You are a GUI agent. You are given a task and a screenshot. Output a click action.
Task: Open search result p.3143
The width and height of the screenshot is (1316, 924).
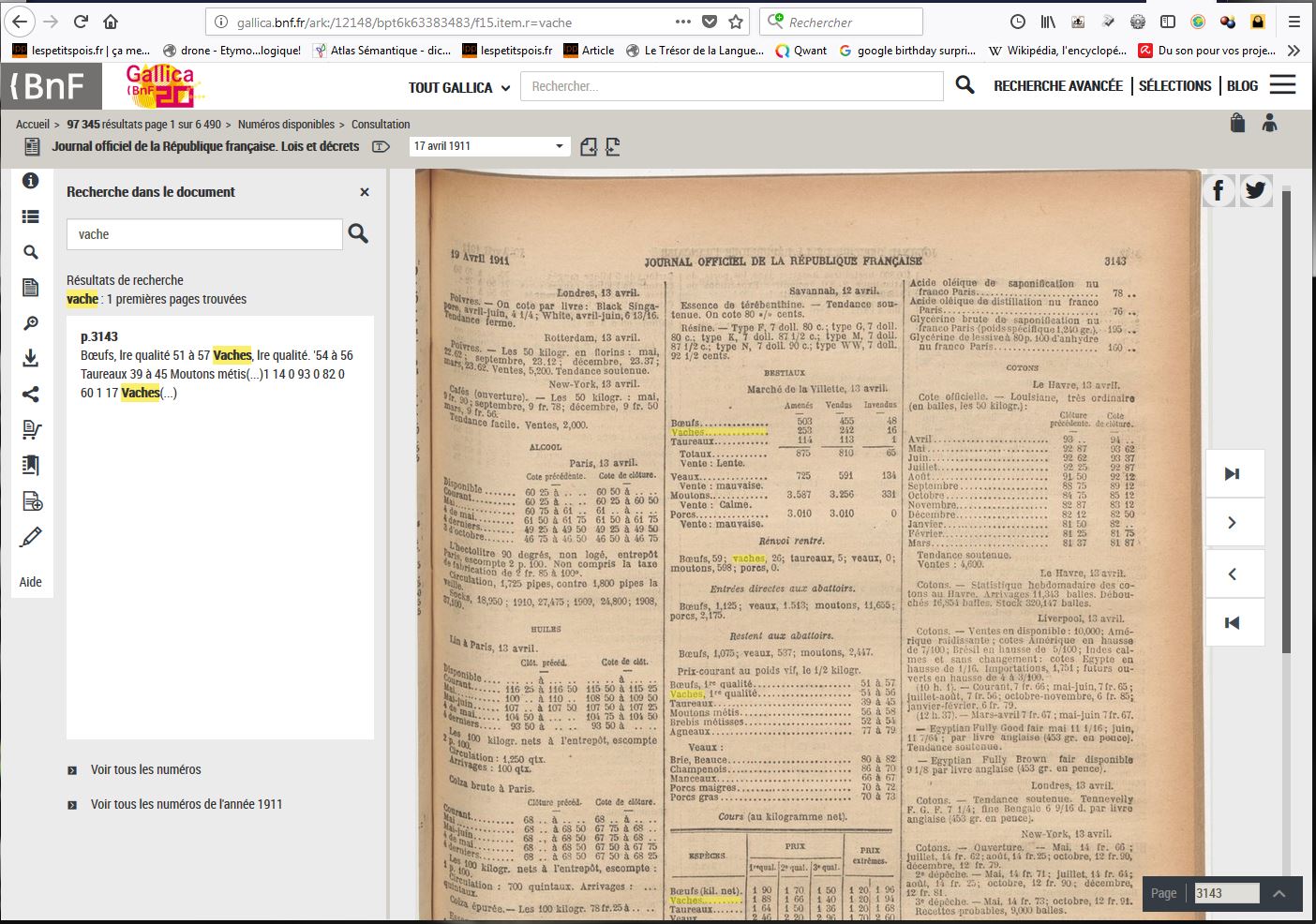tap(99, 336)
